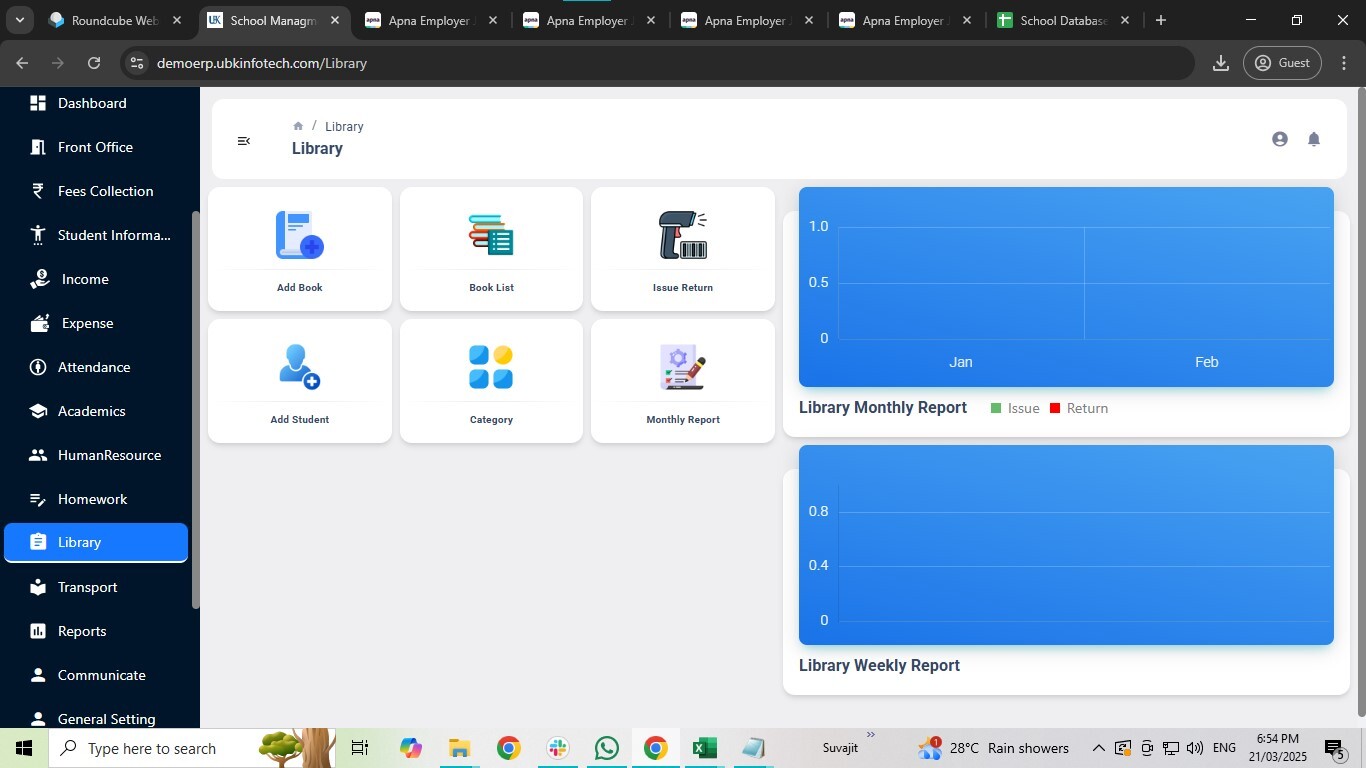Open the Monthly Report icon
The image size is (1366, 768).
tap(683, 367)
